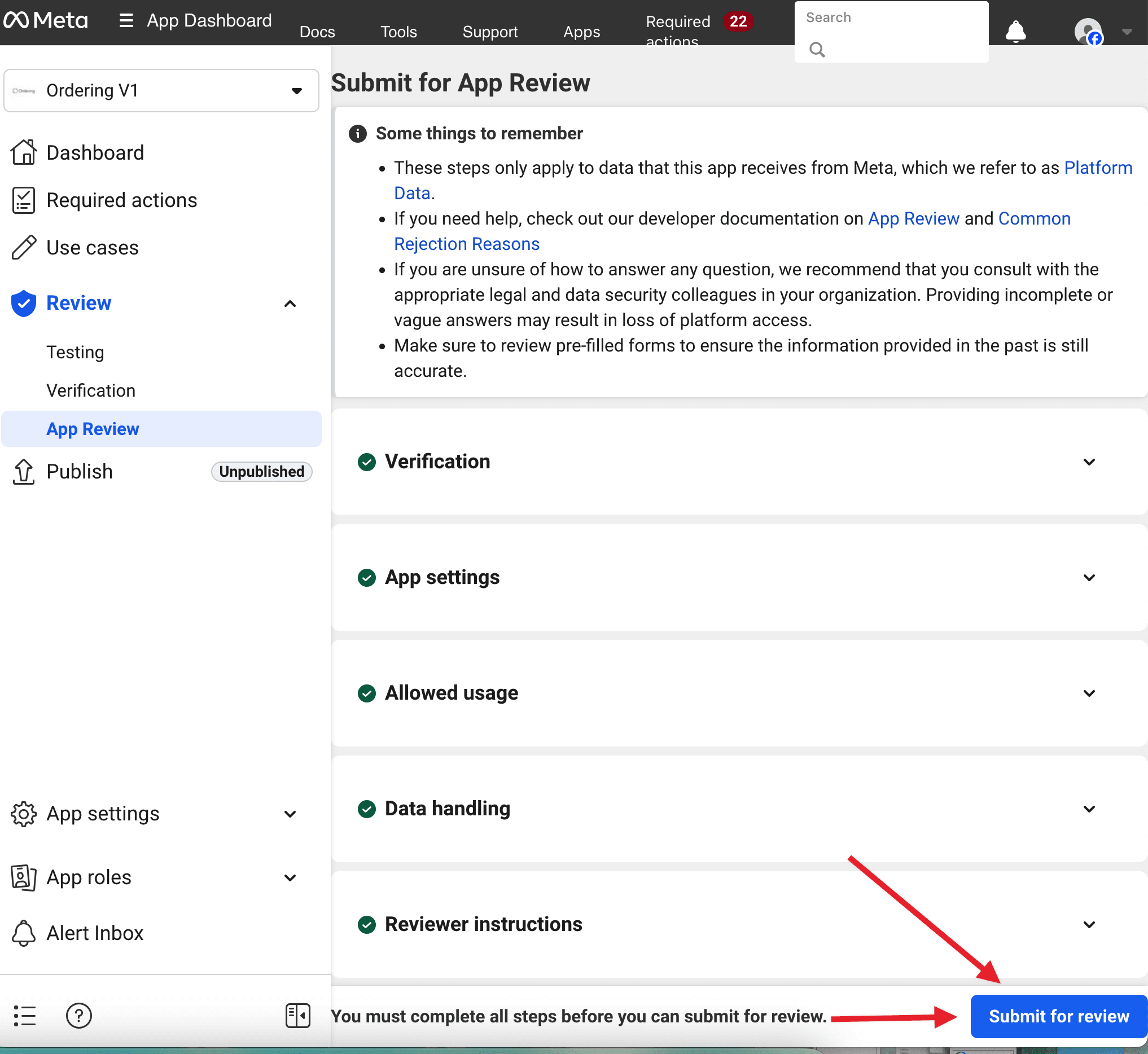The height and width of the screenshot is (1054, 1148).
Task: Expand the App settings sidebar chevron
Action: 290,814
